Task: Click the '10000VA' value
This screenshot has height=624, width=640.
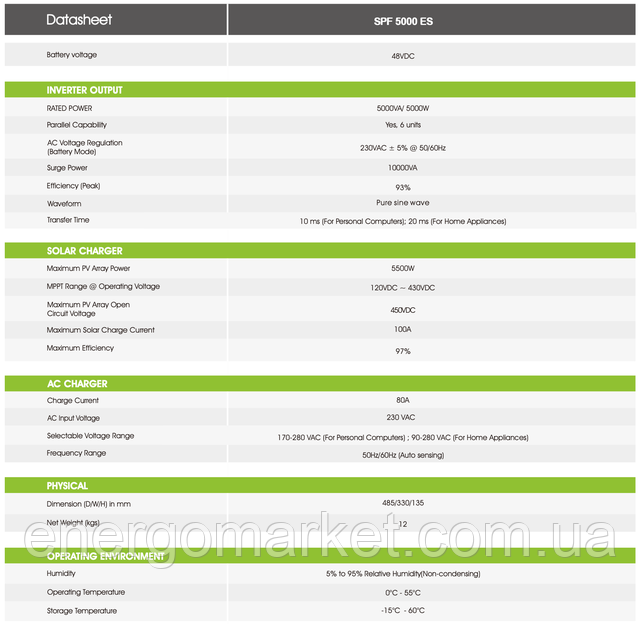Action: pos(403,168)
